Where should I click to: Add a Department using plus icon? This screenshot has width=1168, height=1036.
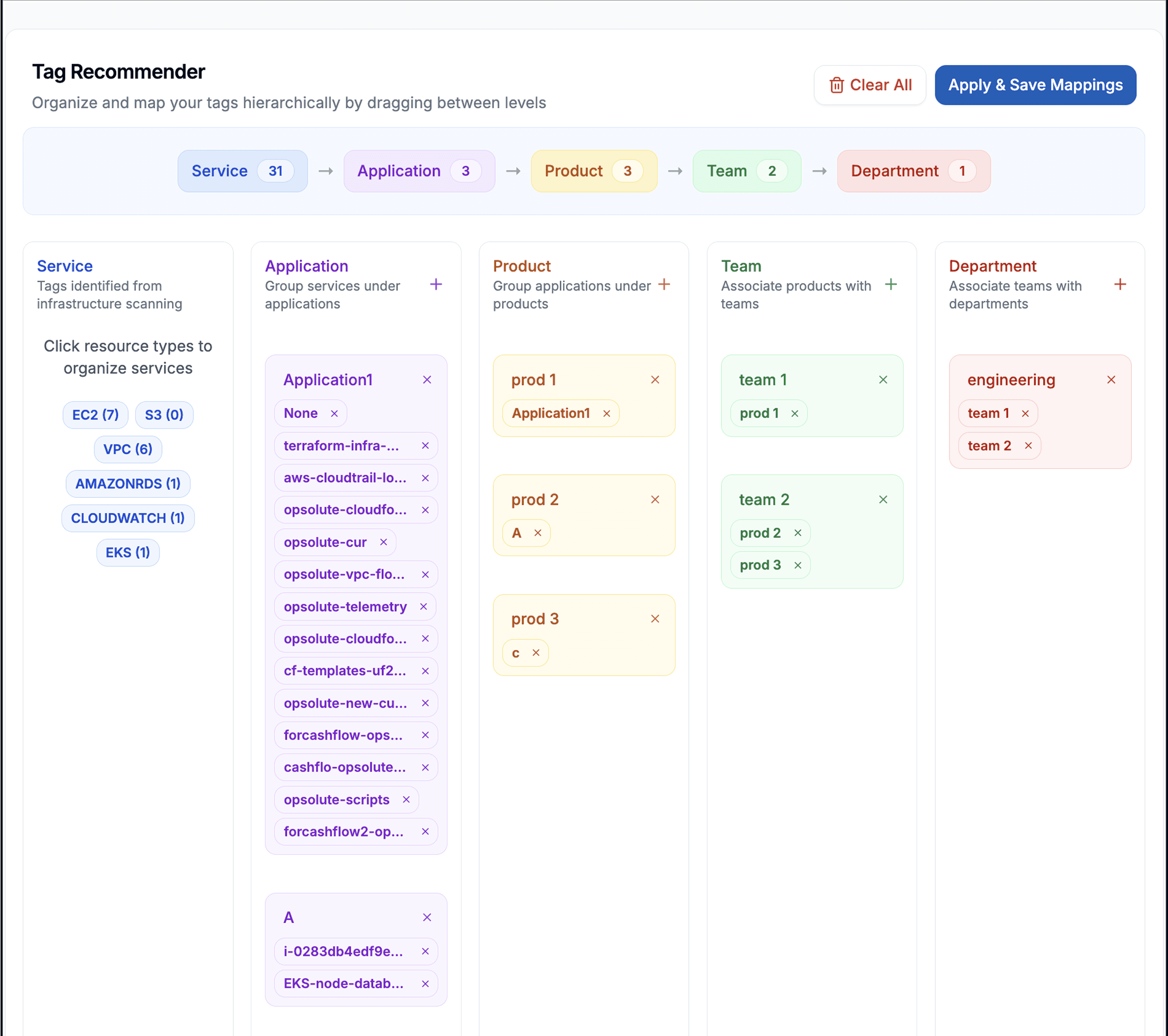1119,284
